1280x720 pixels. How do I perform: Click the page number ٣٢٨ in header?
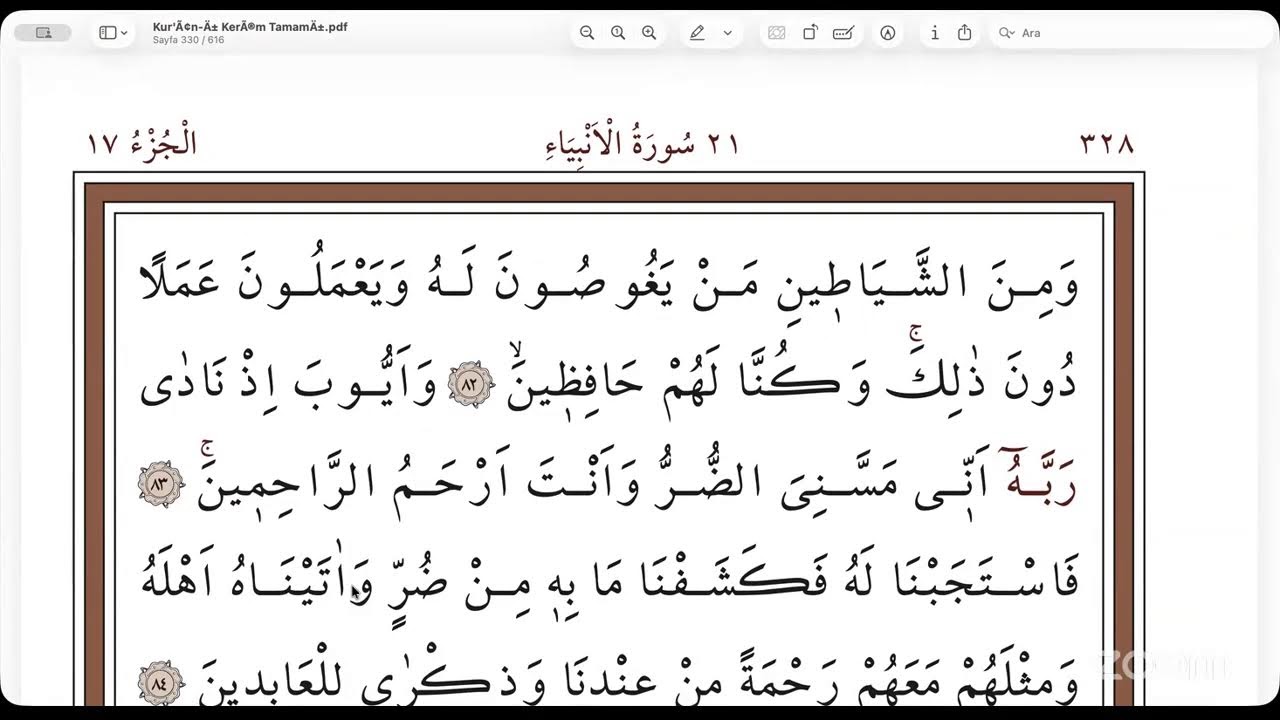point(1107,144)
